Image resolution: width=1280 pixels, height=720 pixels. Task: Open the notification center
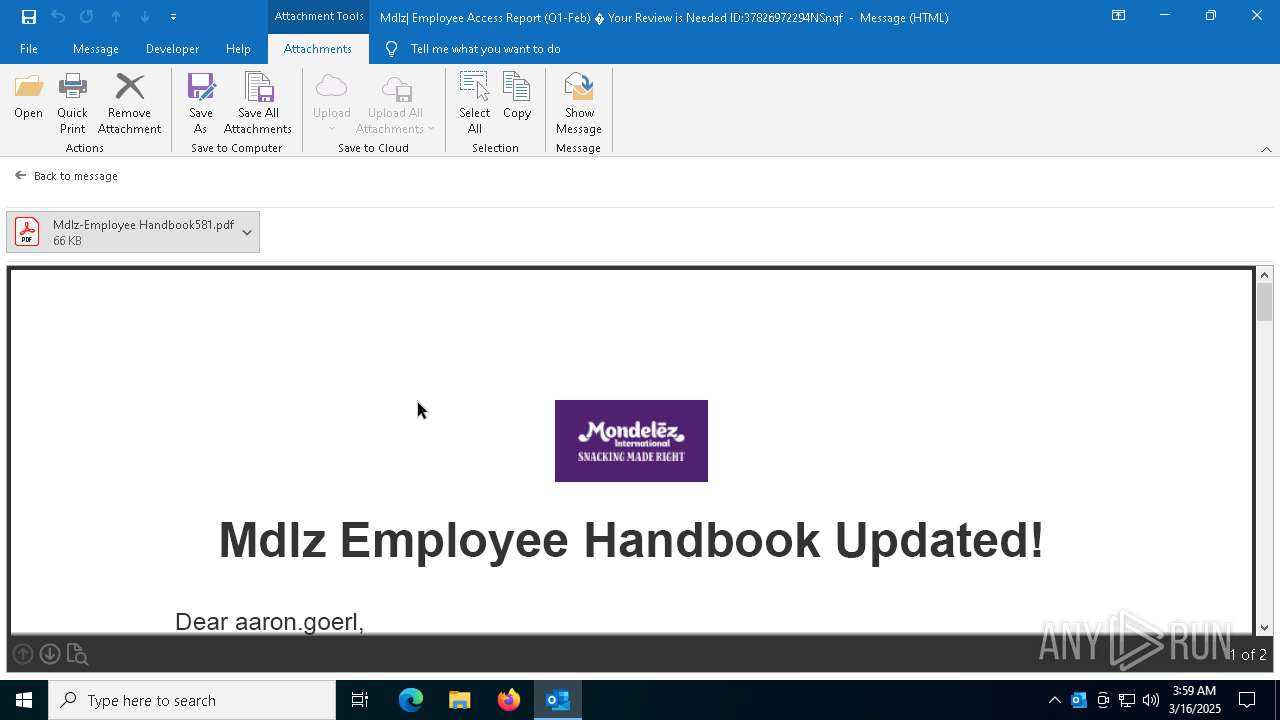click(1247, 700)
